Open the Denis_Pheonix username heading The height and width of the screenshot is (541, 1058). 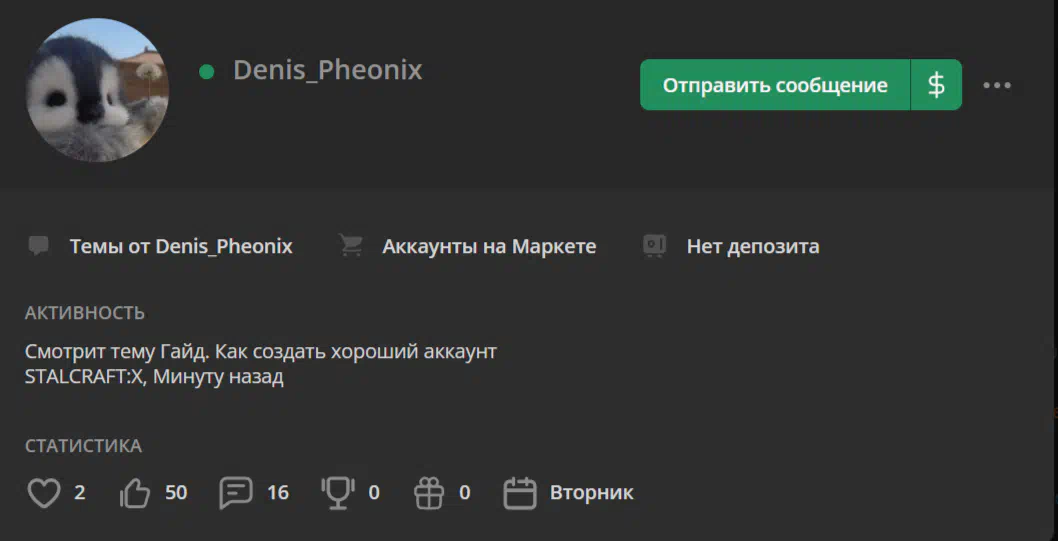(x=328, y=70)
